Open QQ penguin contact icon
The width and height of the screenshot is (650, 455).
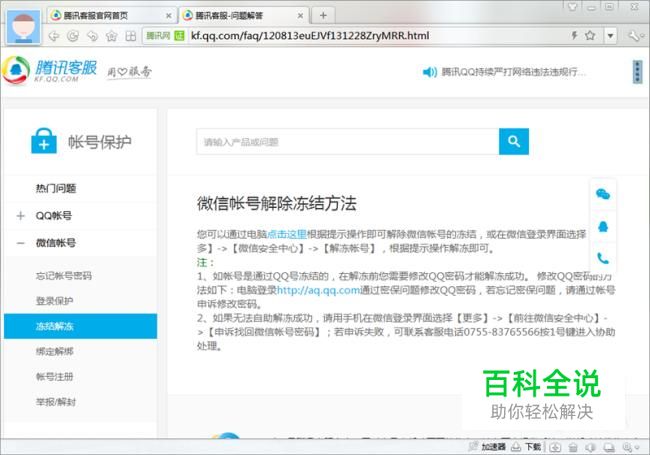point(603,226)
